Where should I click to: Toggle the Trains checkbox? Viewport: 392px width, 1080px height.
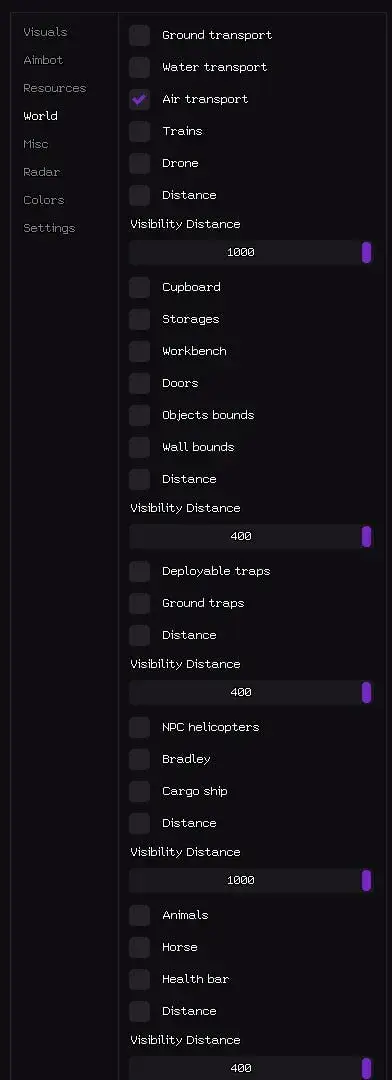pos(139,131)
